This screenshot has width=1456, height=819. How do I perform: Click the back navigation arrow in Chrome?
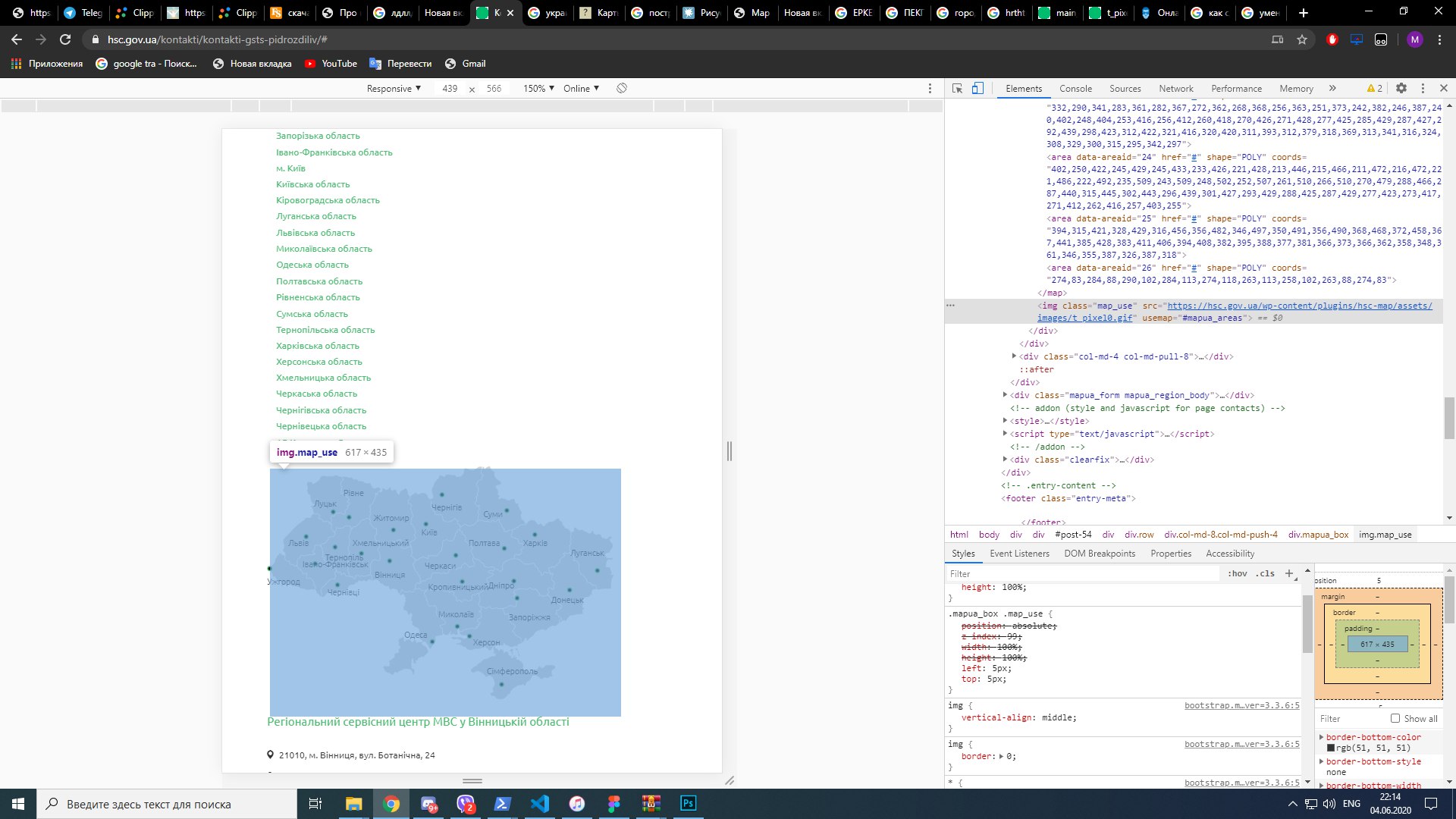17,39
